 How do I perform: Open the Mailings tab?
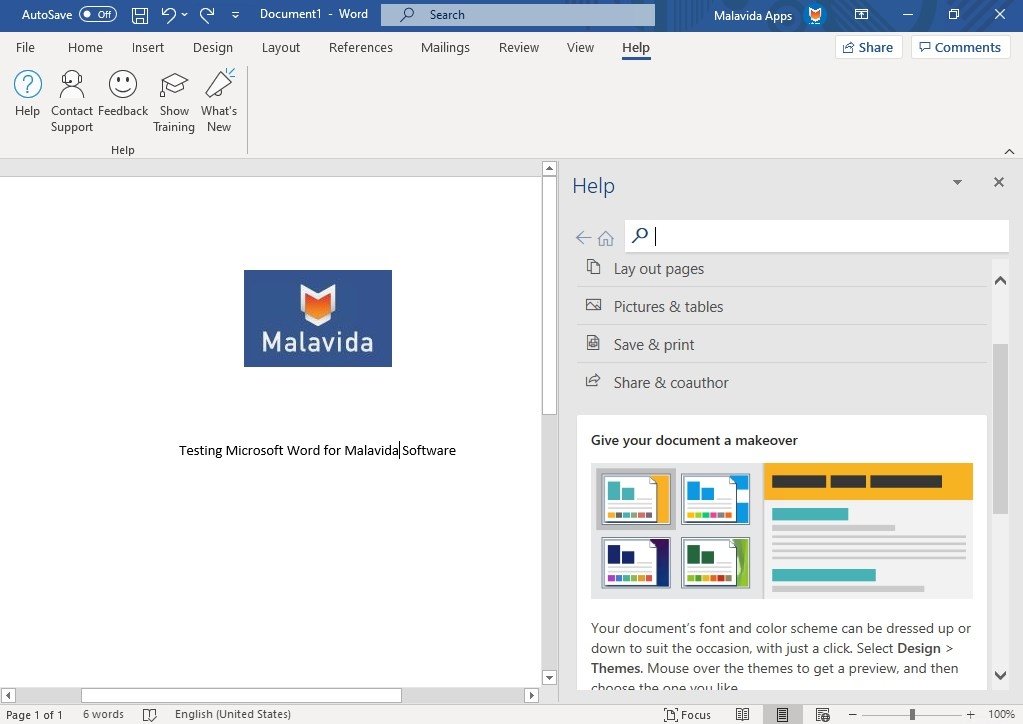click(x=445, y=48)
